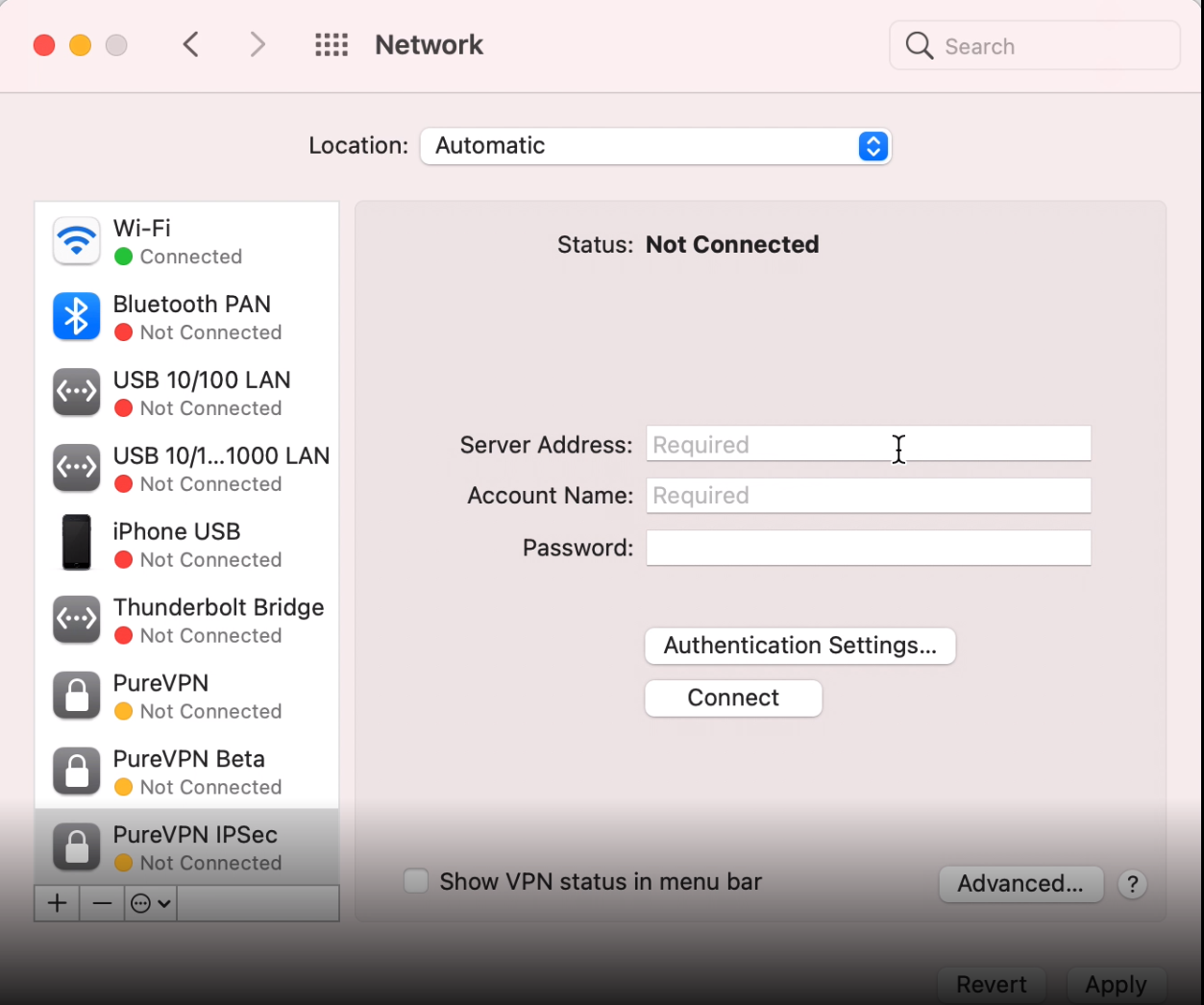Select the PureVPN Beta entry
Screen dimensions: 1204x1005
tap(188, 771)
